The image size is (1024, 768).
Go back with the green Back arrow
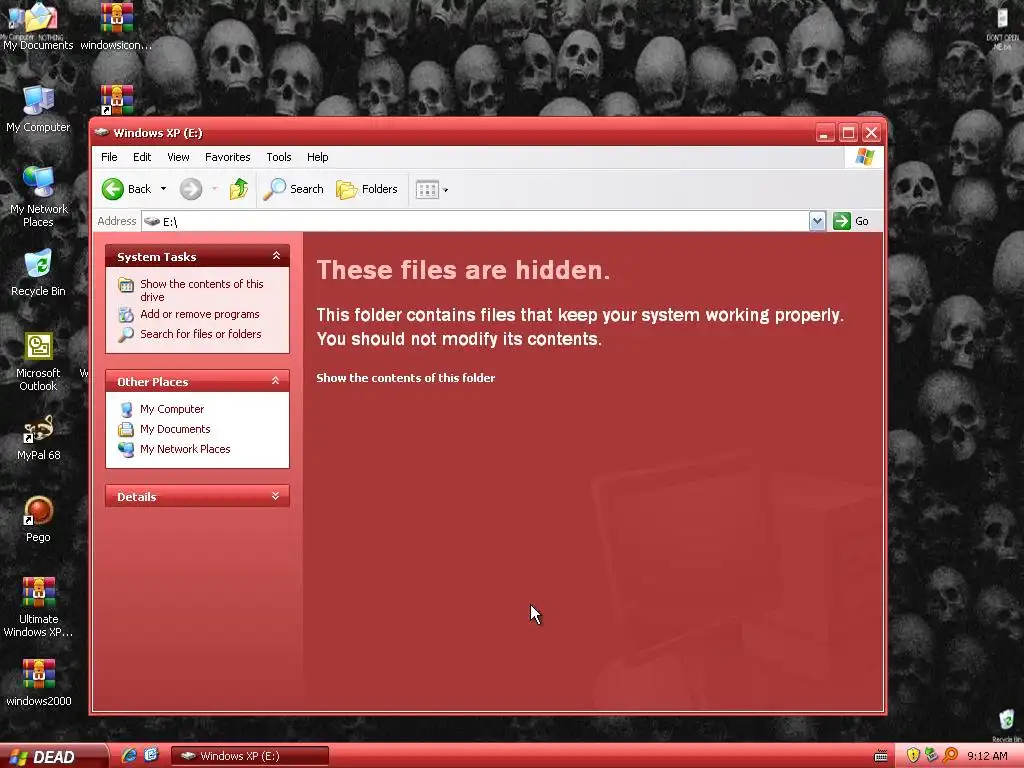click(127, 189)
